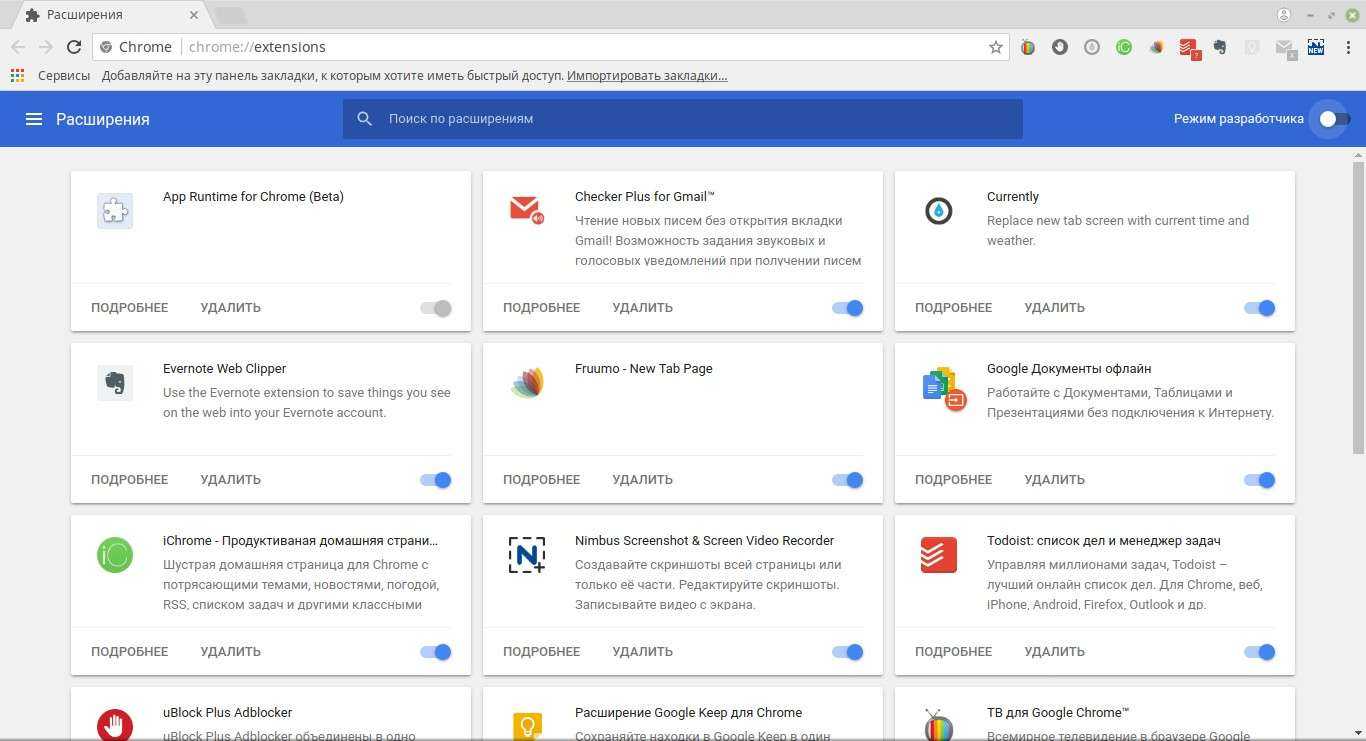Image resolution: width=1366 pixels, height=741 pixels.
Task: Click the Checker Plus for Gmail card icon
Action: pyautogui.click(x=526, y=211)
